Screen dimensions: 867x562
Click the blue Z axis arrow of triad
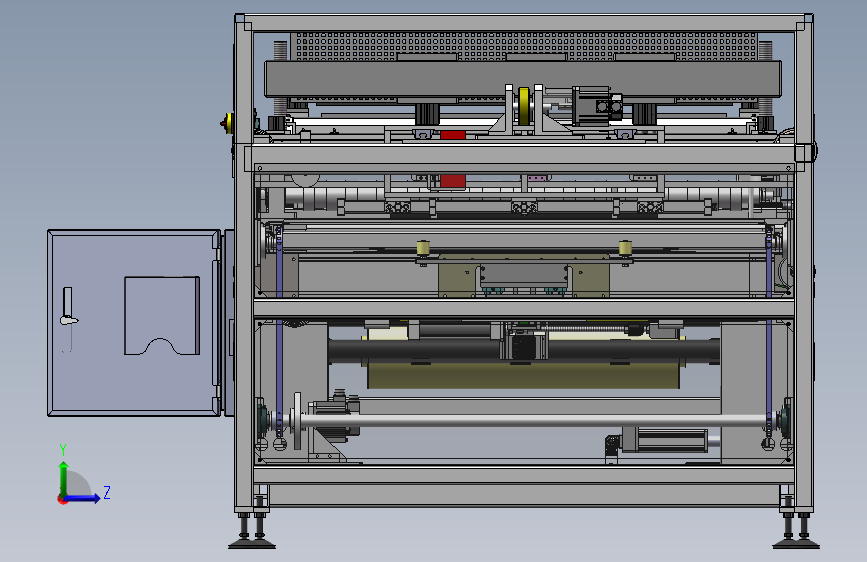pyautogui.click(x=83, y=498)
